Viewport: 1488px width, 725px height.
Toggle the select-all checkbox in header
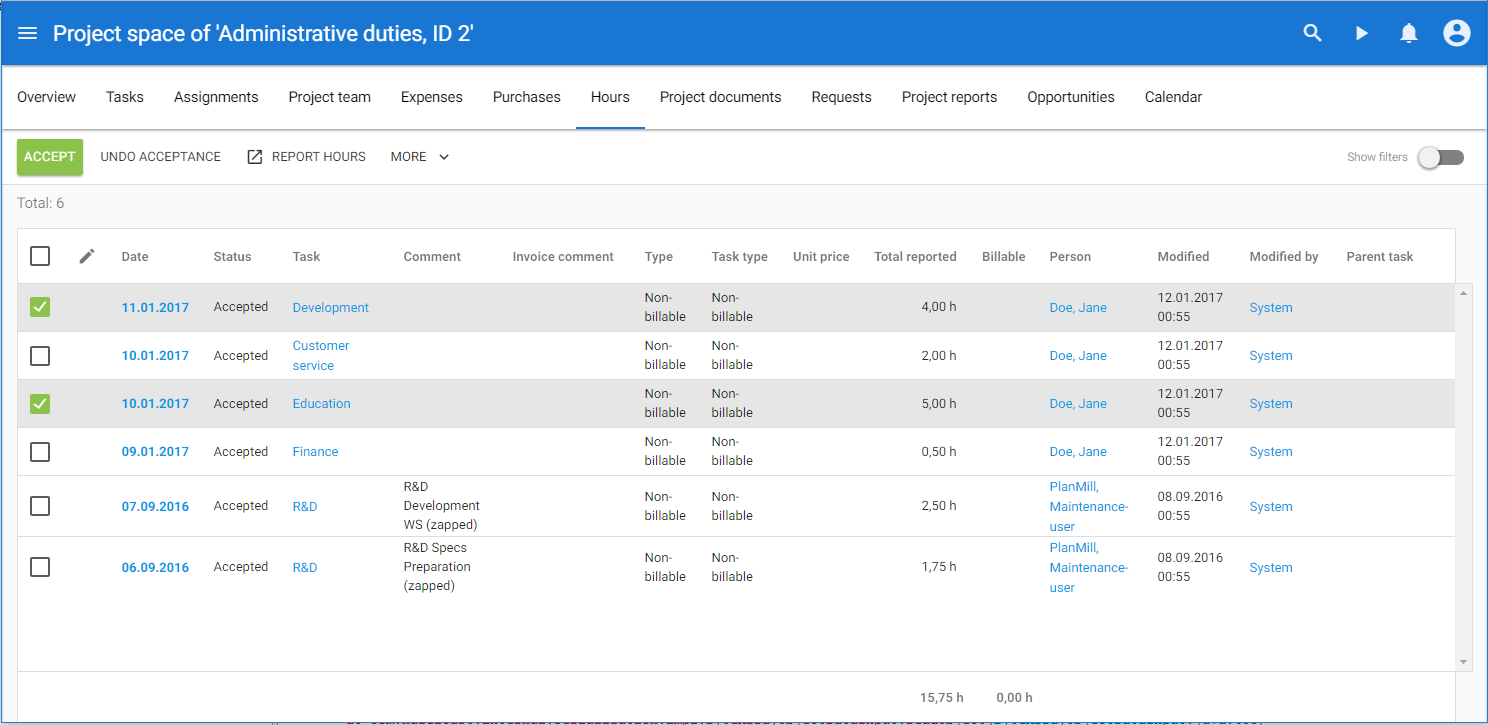40,256
